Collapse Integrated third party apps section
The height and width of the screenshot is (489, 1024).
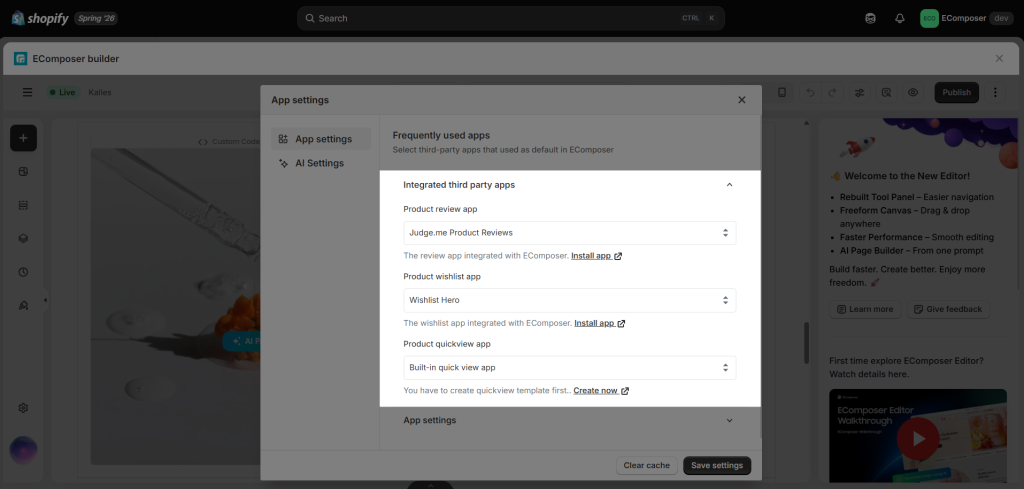pos(729,185)
